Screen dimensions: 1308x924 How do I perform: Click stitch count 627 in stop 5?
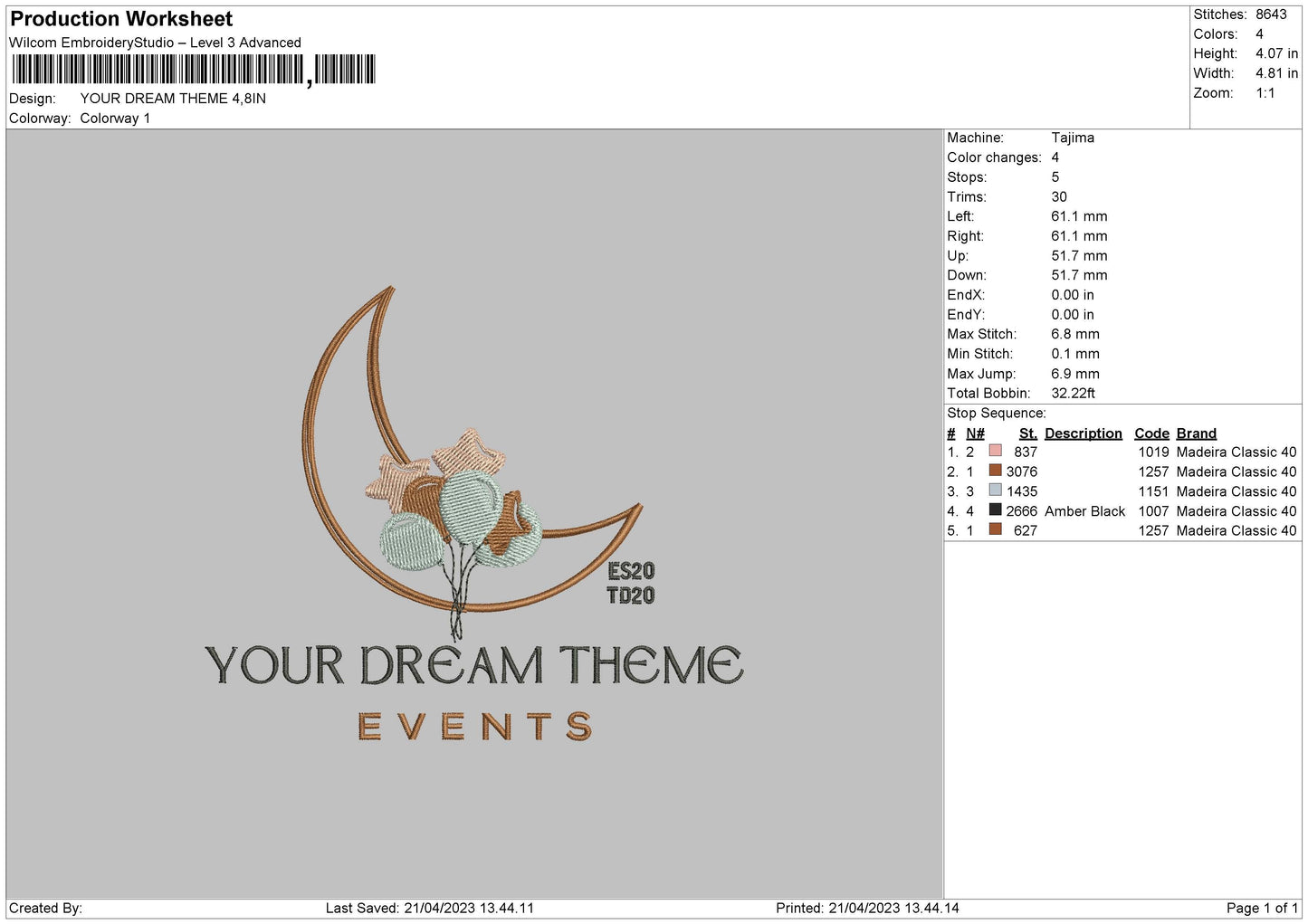coord(1026,530)
